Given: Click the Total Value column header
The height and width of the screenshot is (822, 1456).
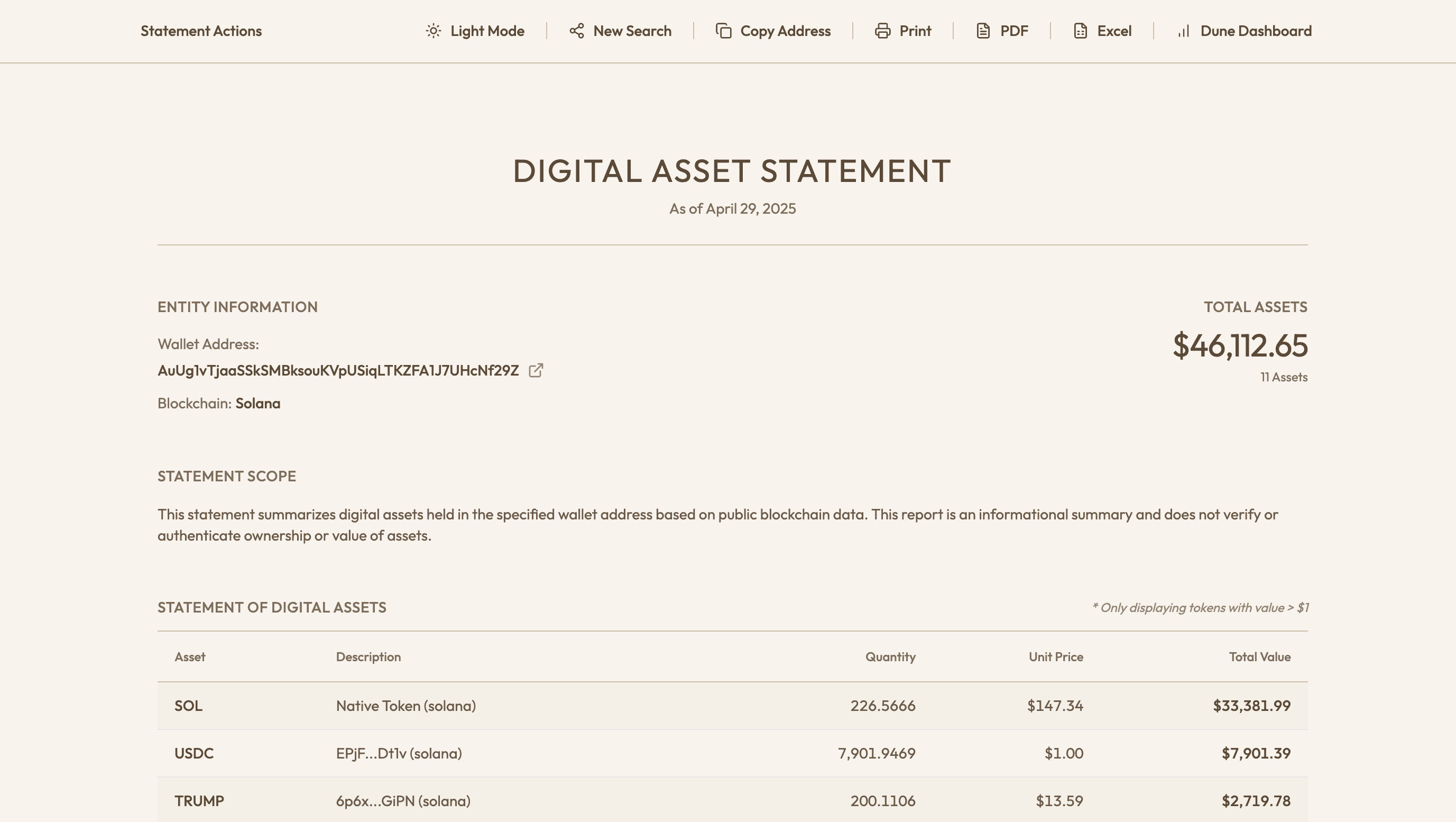Looking at the screenshot, I should (1259, 657).
